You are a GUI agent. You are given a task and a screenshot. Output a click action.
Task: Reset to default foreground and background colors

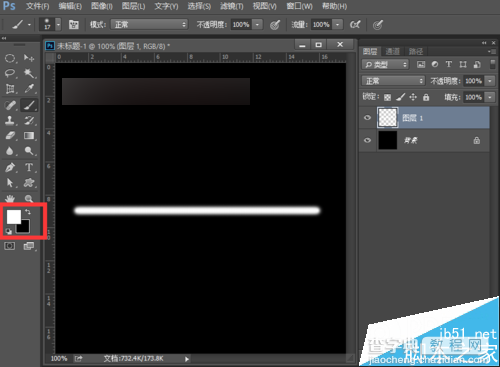[x=9, y=232]
